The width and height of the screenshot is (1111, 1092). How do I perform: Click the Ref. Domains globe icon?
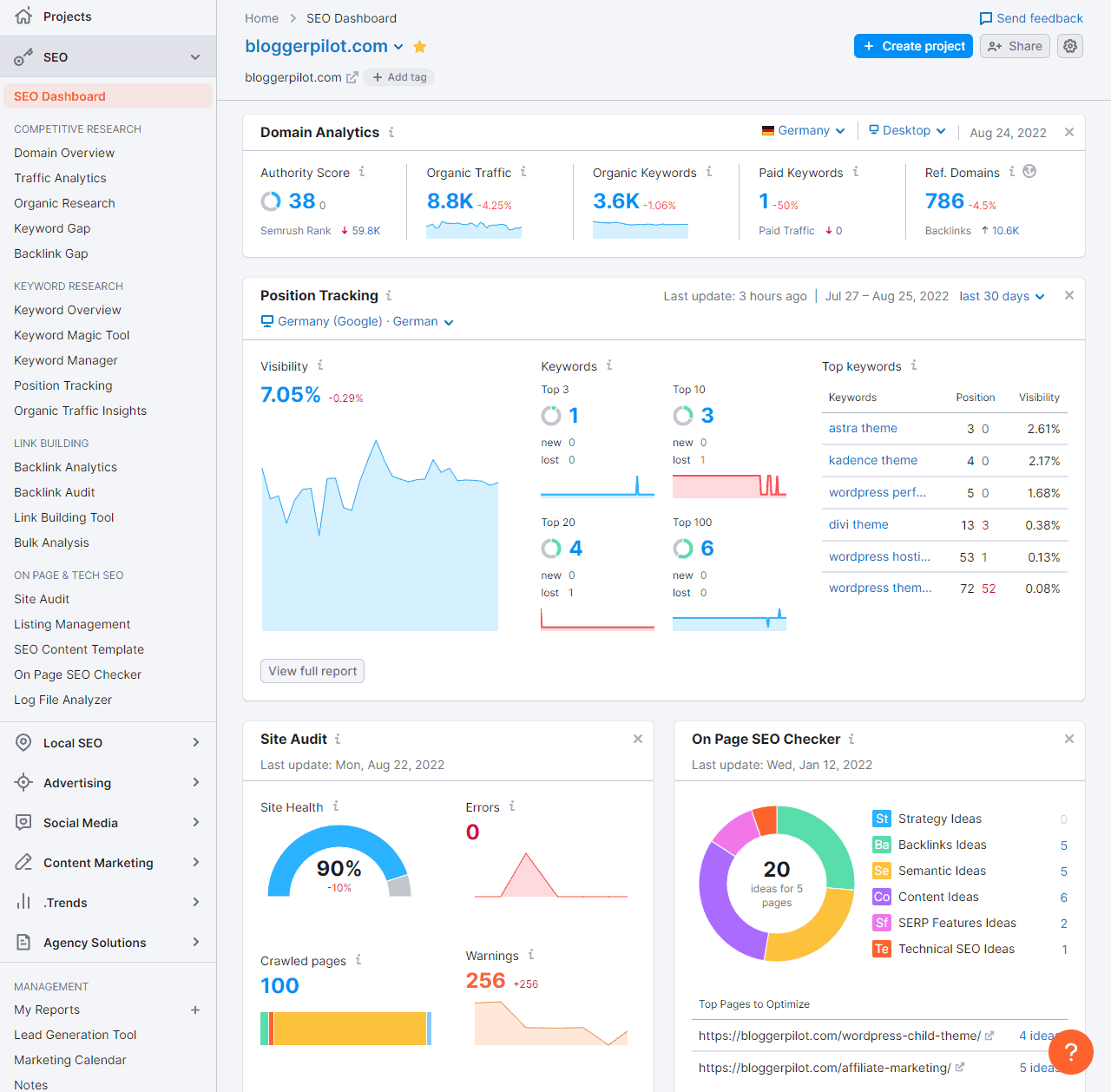click(x=1029, y=172)
